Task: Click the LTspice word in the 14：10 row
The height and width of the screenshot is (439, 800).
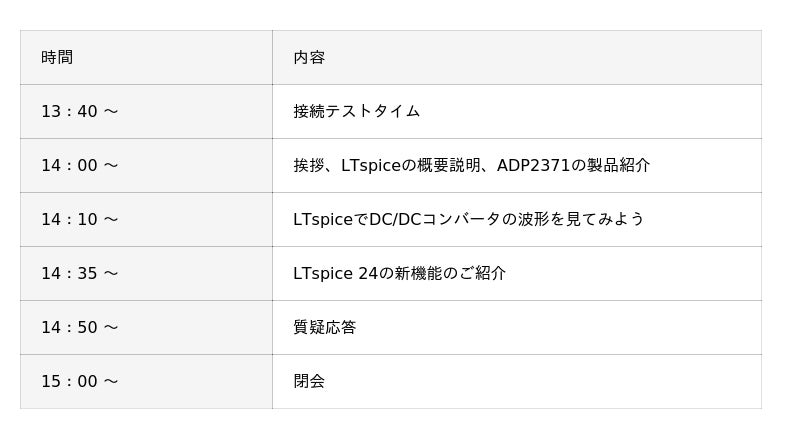Action: [x=322, y=219]
